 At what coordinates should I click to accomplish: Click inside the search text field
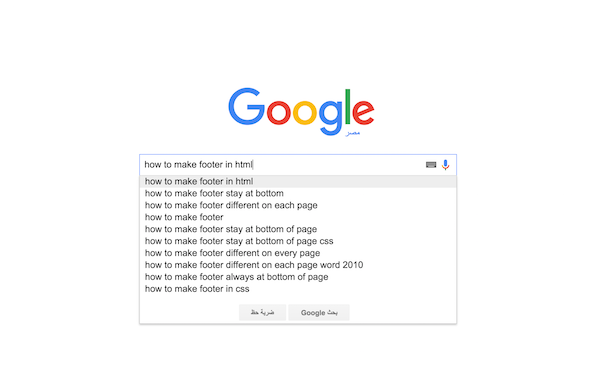(x=283, y=165)
